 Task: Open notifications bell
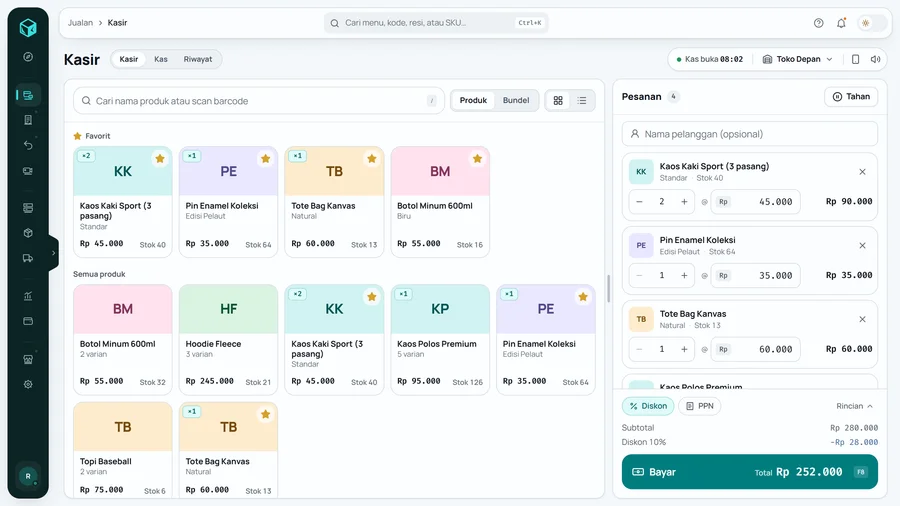click(841, 23)
